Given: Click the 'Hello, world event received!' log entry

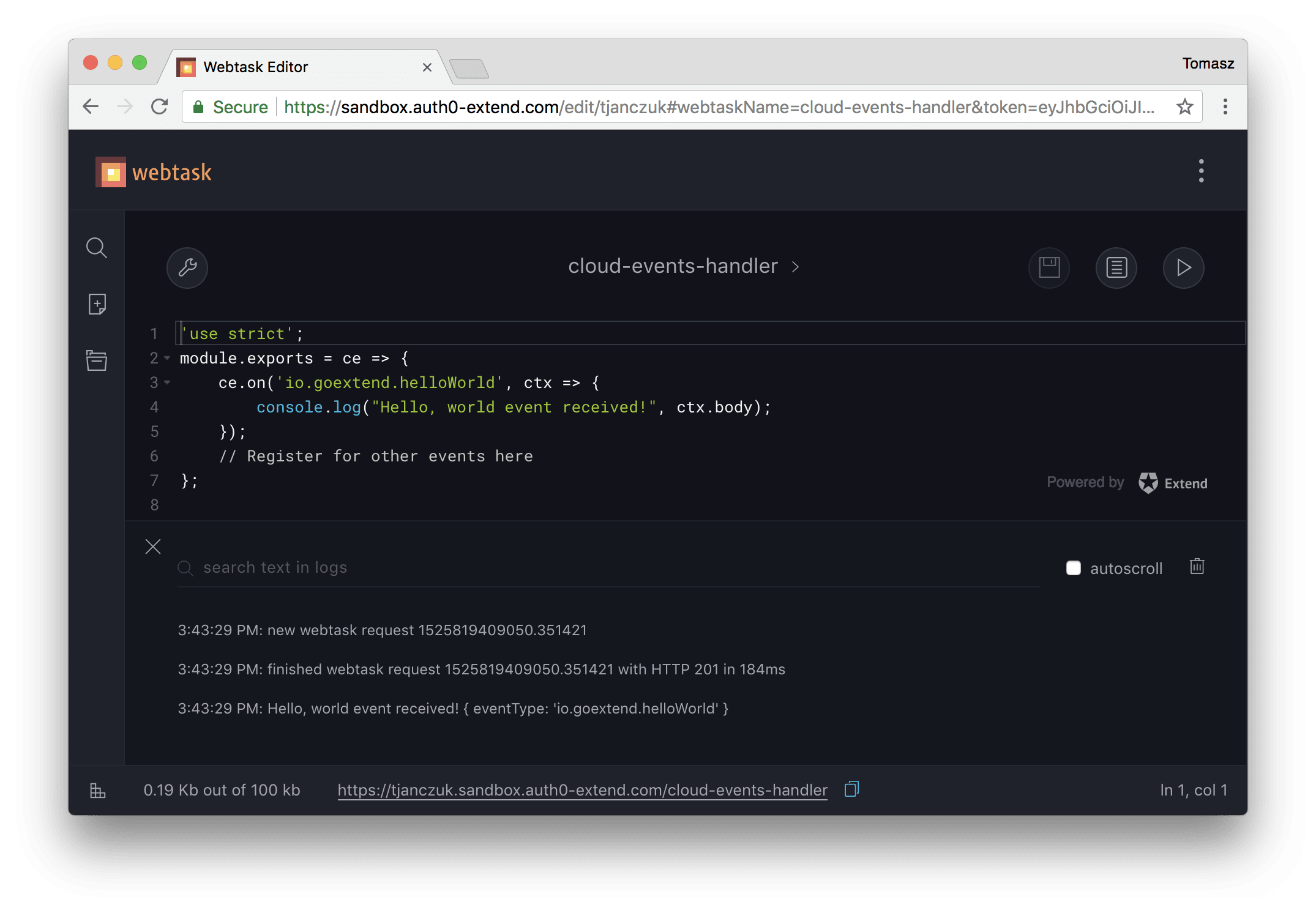Looking at the screenshot, I should (453, 709).
